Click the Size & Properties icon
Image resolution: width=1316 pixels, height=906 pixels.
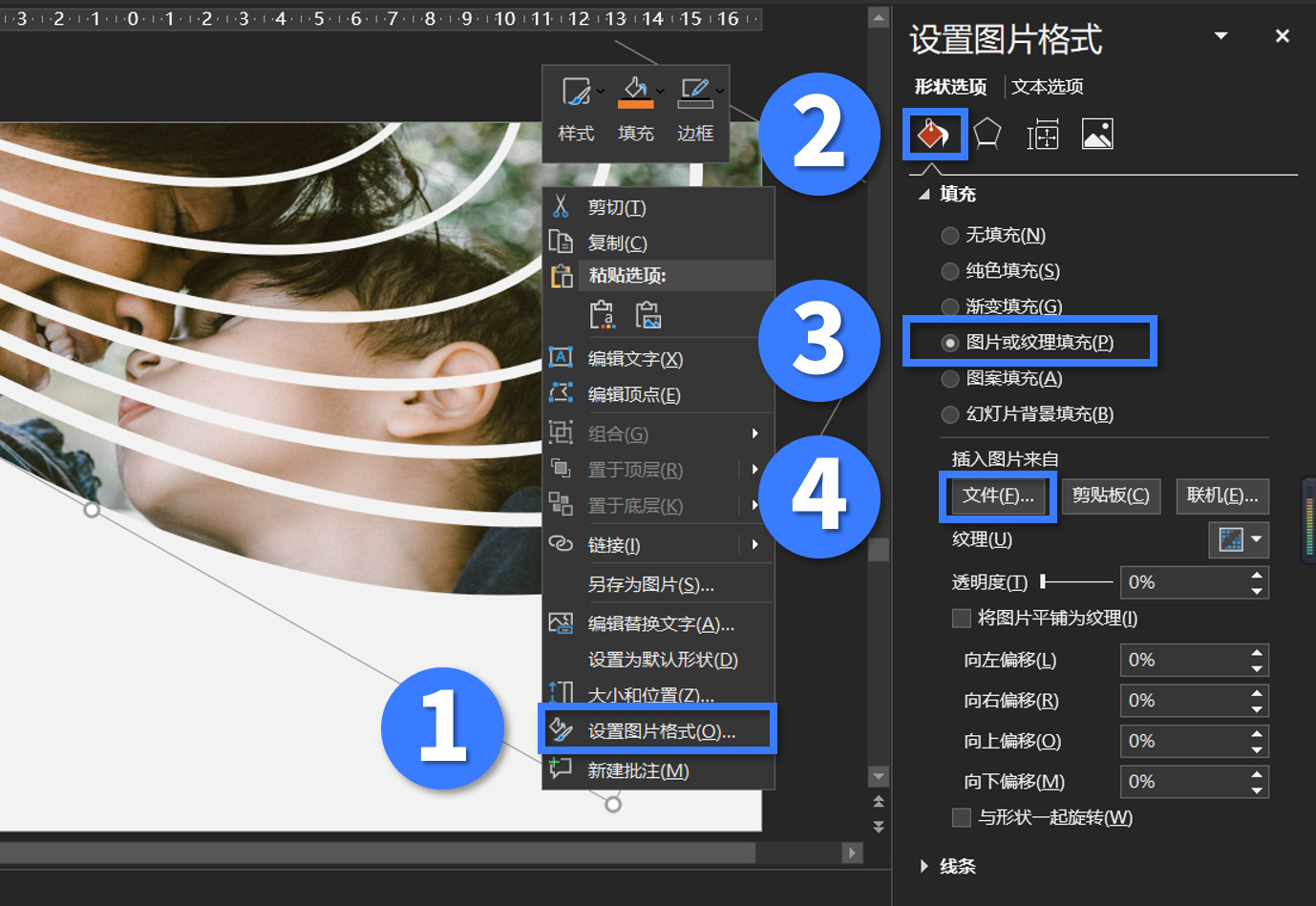(x=1043, y=134)
